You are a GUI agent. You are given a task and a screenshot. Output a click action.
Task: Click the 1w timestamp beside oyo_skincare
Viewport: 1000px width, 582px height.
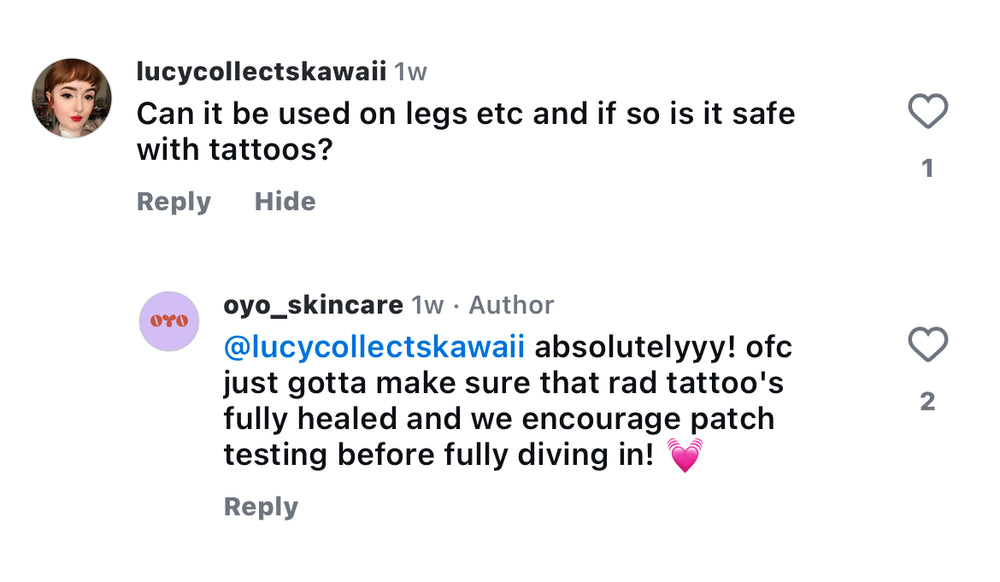coord(428,305)
